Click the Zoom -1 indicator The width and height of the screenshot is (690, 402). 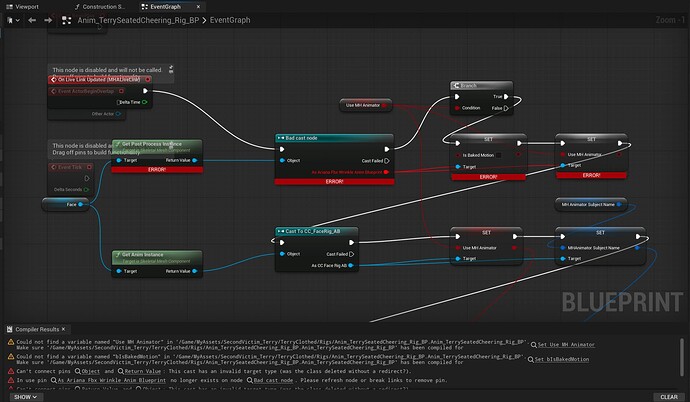(x=670, y=20)
